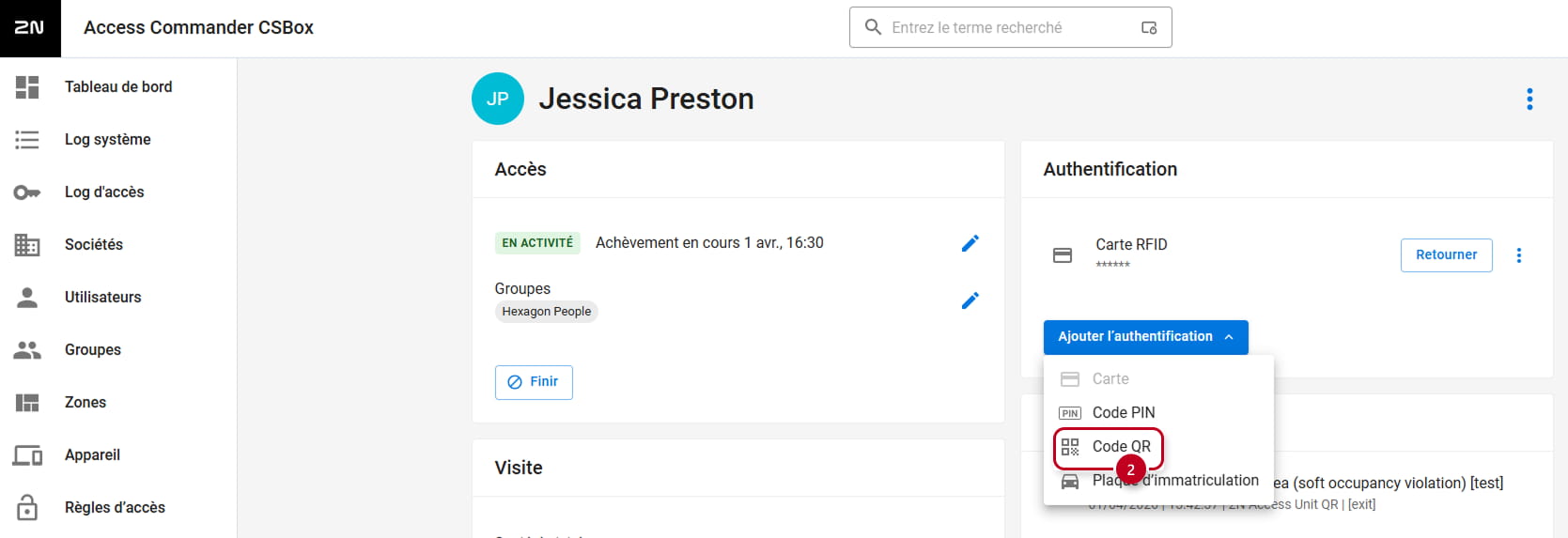This screenshot has width=1568, height=538.
Task: Click the Code PIN icon in dropdown
Action: tap(1070, 413)
